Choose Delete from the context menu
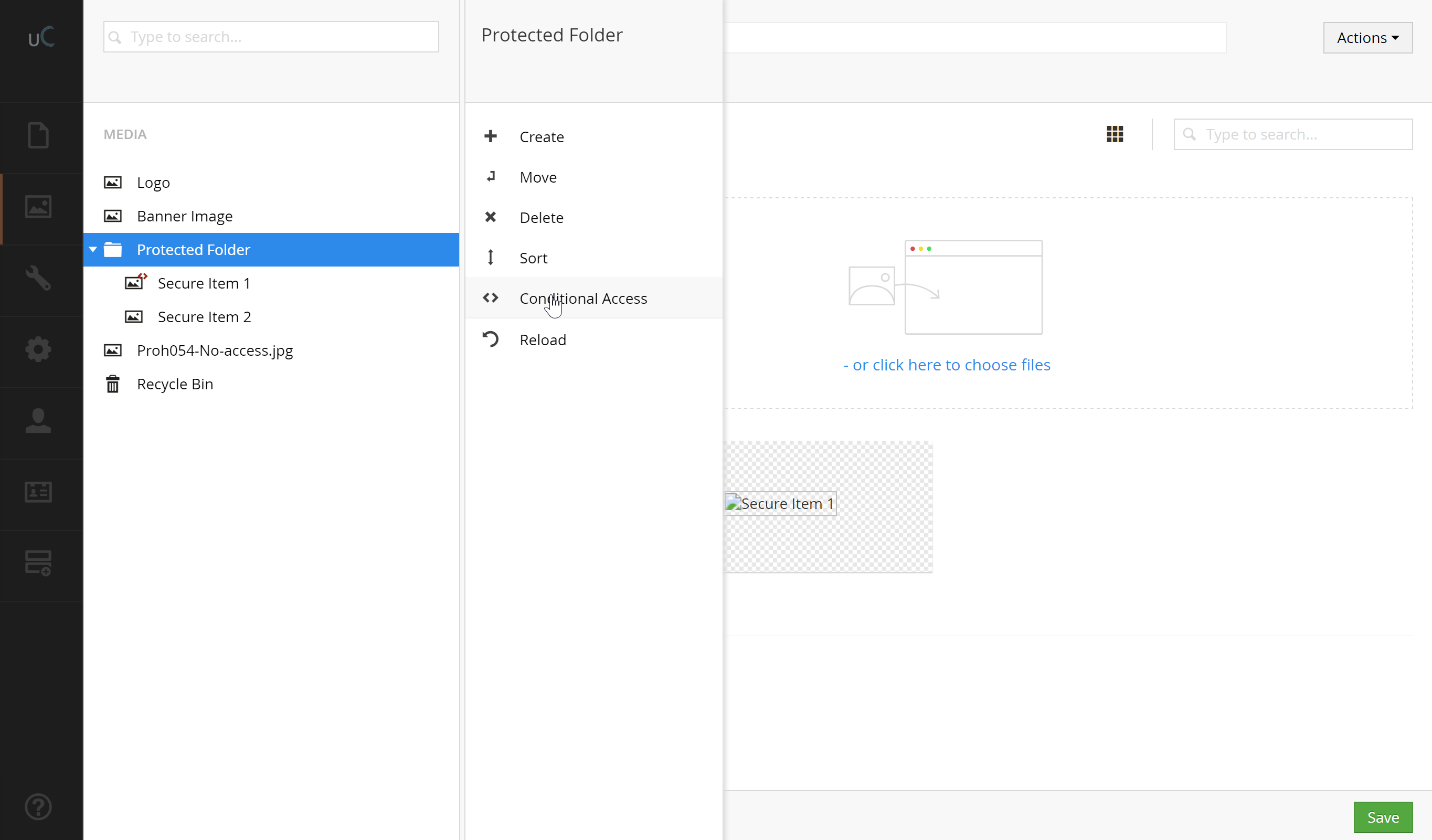This screenshot has height=840, width=1432. [x=594, y=217]
